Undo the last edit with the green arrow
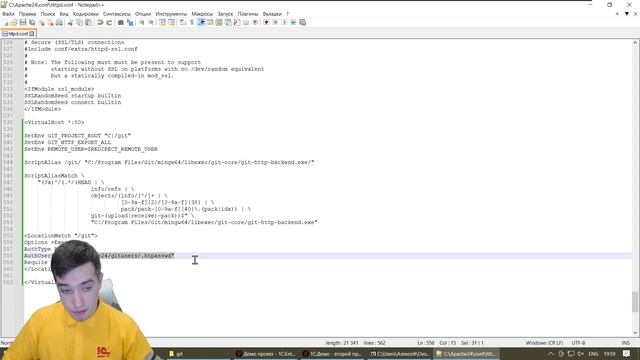Image resolution: width=640 pixels, height=360 pixels. pos(100,22)
